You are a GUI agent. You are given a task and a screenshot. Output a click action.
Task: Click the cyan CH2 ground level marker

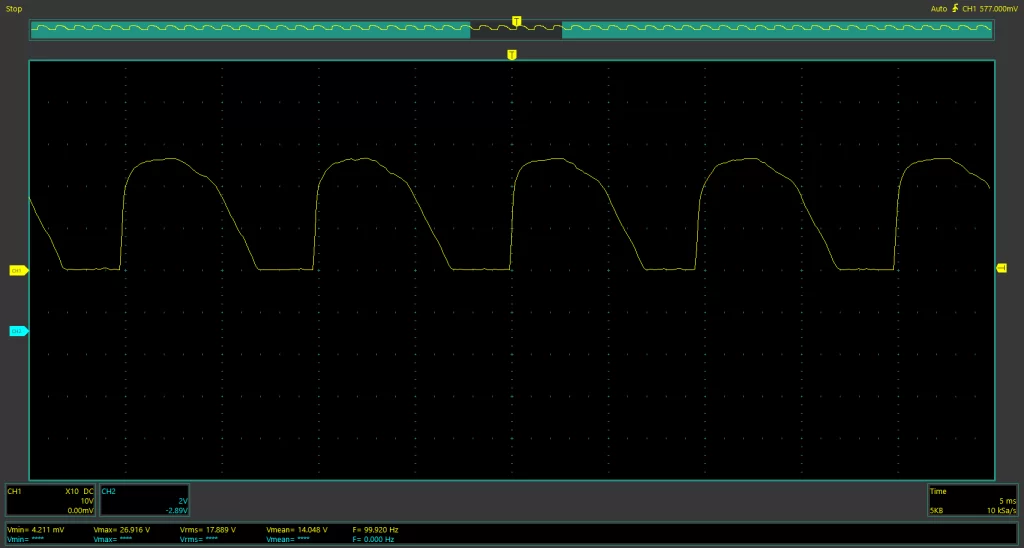pos(19,331)
